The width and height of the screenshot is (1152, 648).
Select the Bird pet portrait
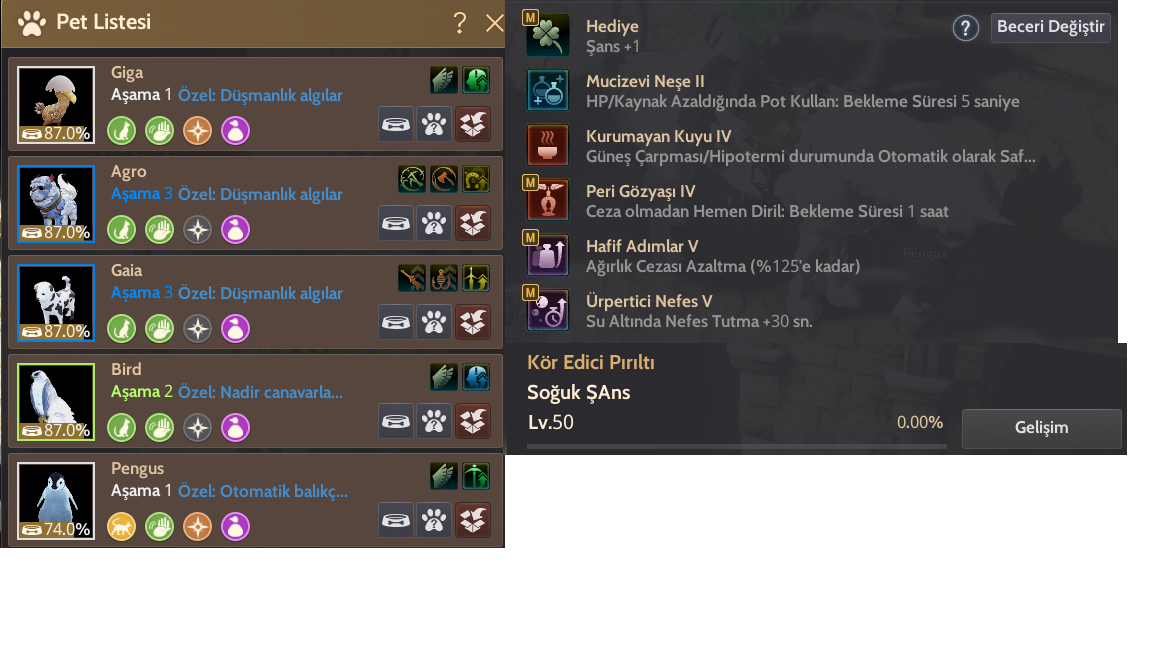[x=56, y=402]
